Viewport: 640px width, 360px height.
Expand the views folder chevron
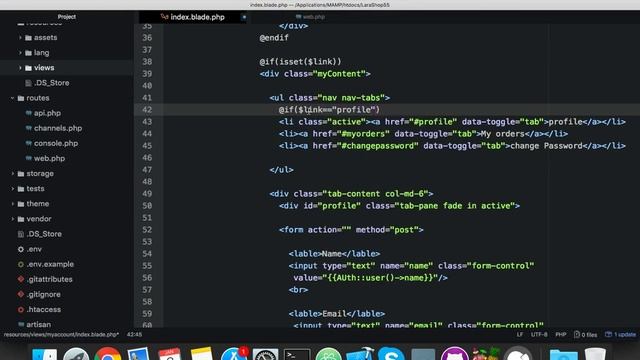click(20, 68)
